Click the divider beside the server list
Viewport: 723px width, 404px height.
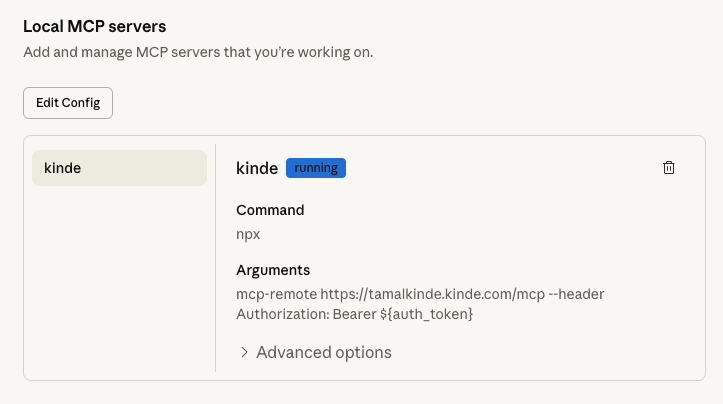point(215,260)
